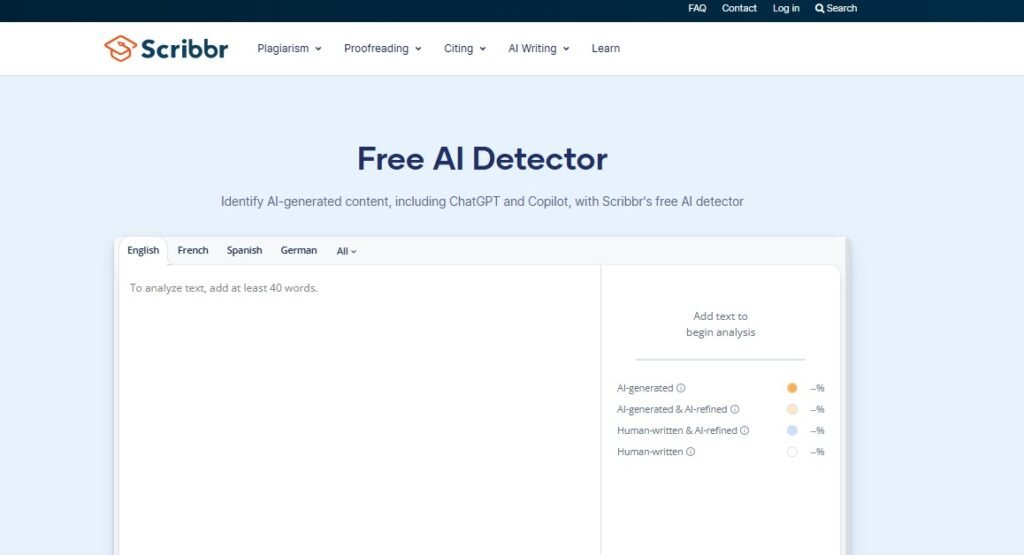The image size is (1024, 555).
Task: Switch to the French tab
Action: click(x=193, y=250)
